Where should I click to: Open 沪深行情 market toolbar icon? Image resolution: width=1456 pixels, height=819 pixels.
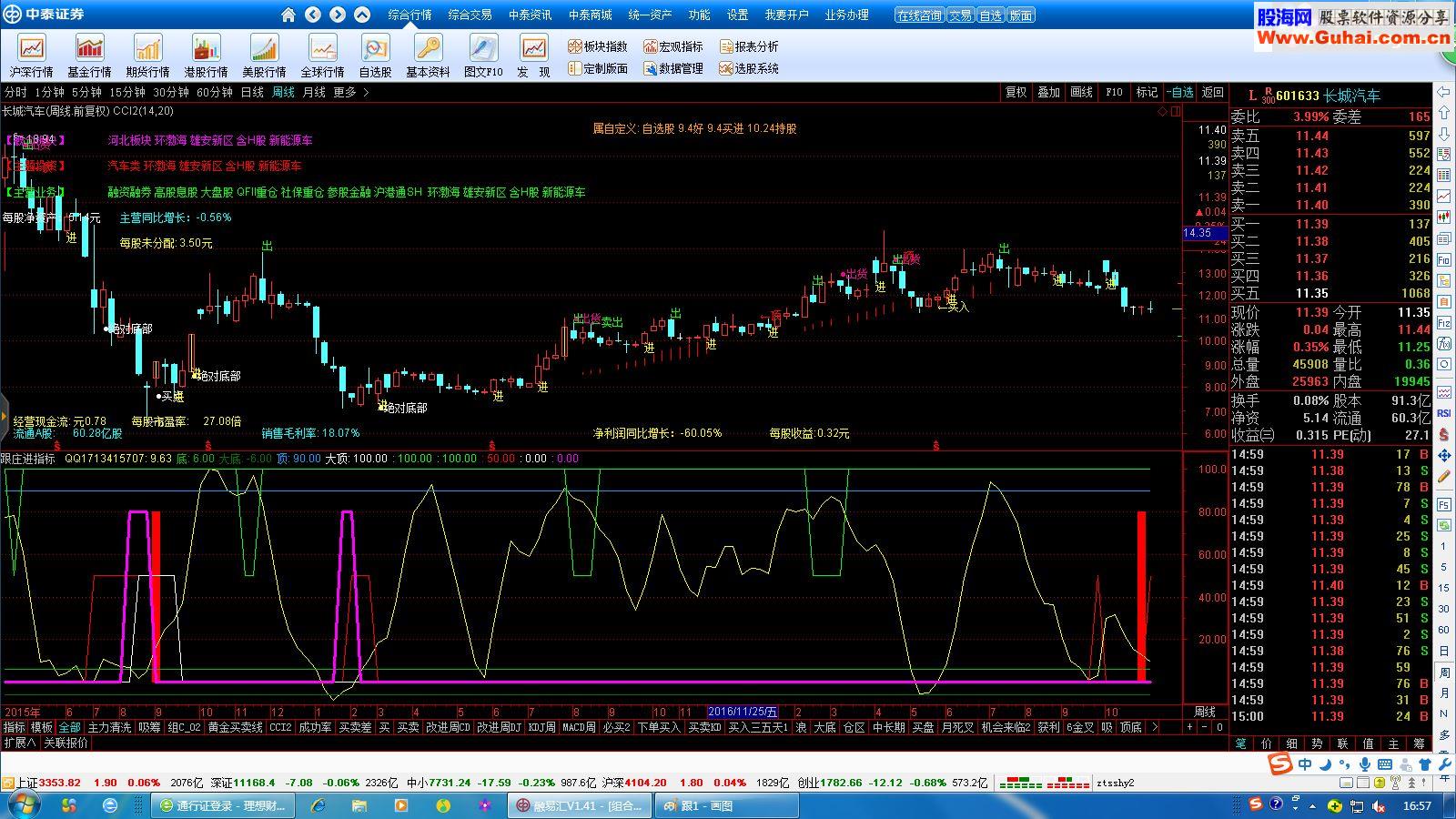[x=31, y=56]
